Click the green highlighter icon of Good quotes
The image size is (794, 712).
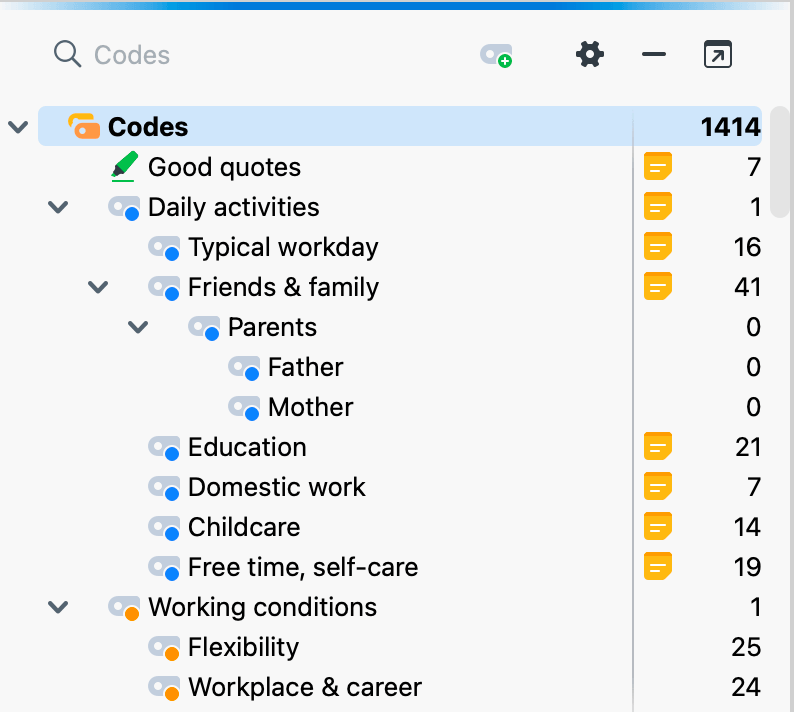(x=124, y=166)
